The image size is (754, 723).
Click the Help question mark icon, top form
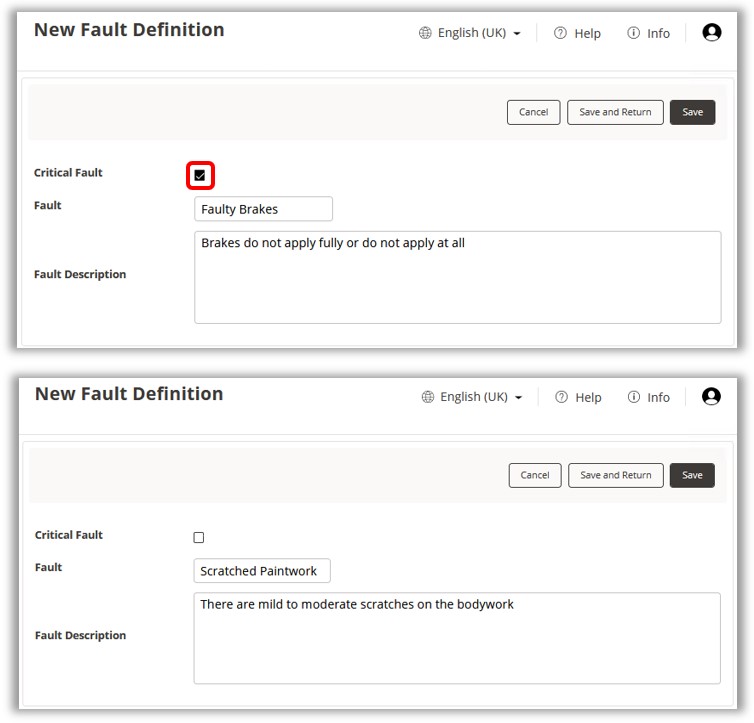click(560, 33)
